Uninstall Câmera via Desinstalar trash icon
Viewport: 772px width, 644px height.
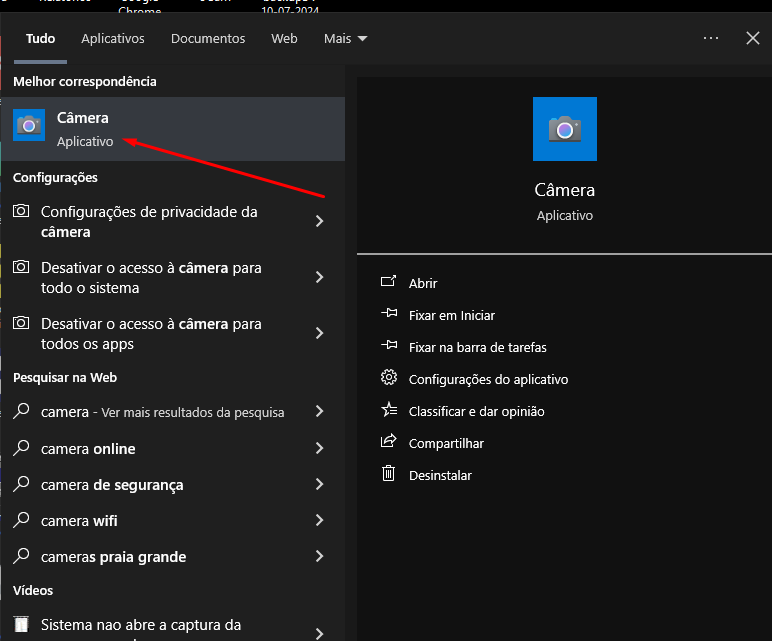point(389,475)
